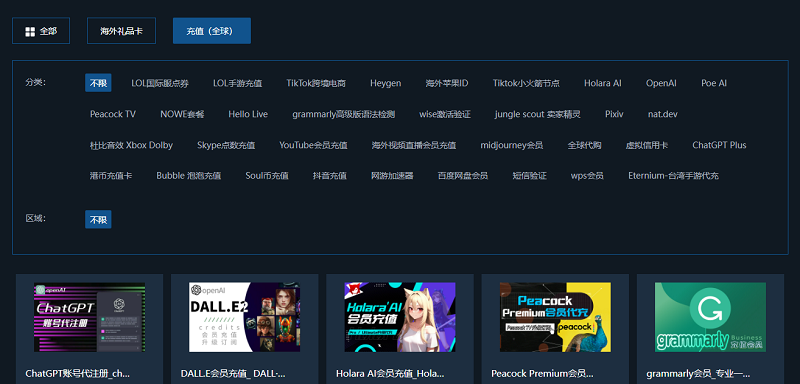The height and width of the screenshot is (384, 800).
Task: Open the 海外苹果ID category
Action: point(447,83)
